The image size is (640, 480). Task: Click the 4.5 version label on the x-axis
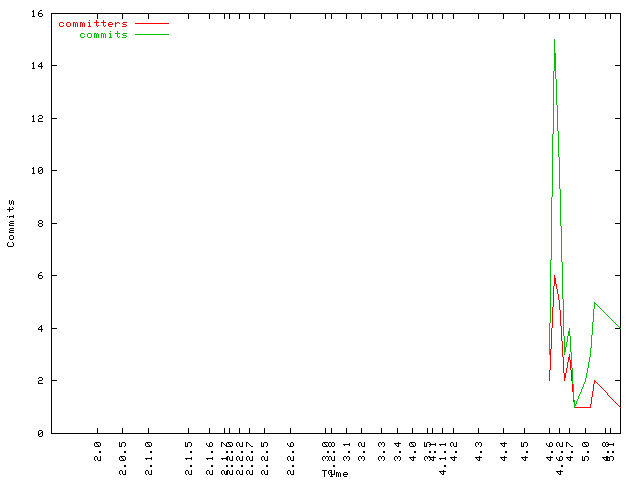coord(524,446)
